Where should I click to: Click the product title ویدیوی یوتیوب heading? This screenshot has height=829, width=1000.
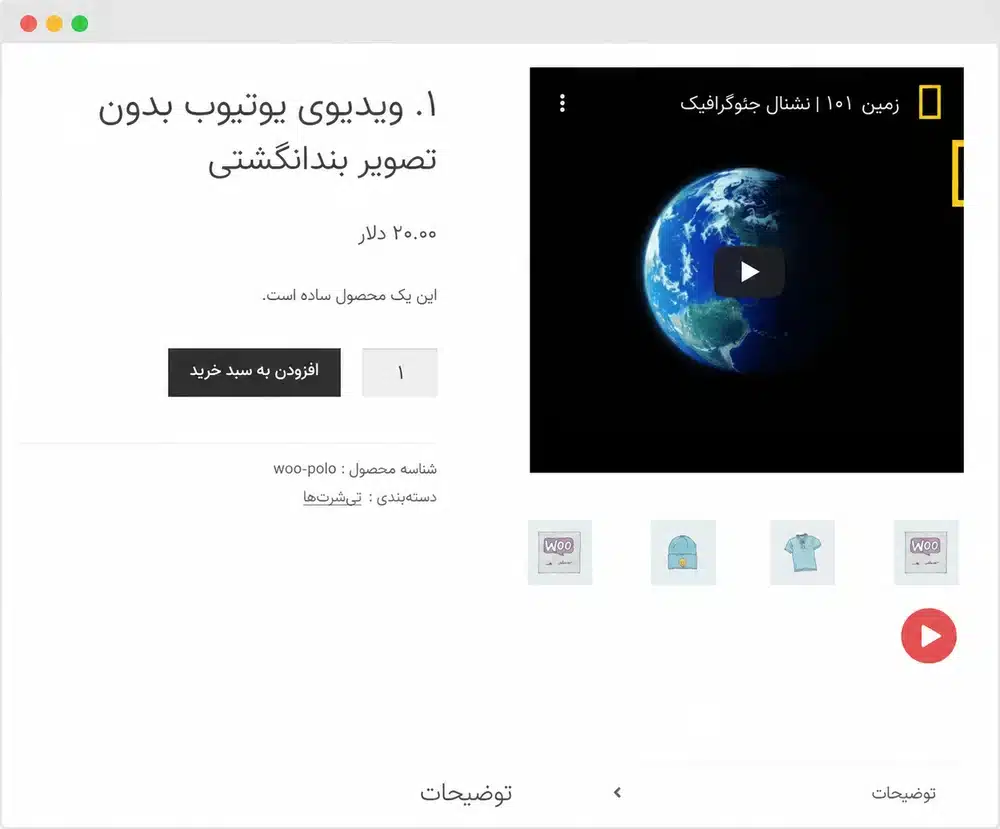pyautogui.click(x=268, y=133)
